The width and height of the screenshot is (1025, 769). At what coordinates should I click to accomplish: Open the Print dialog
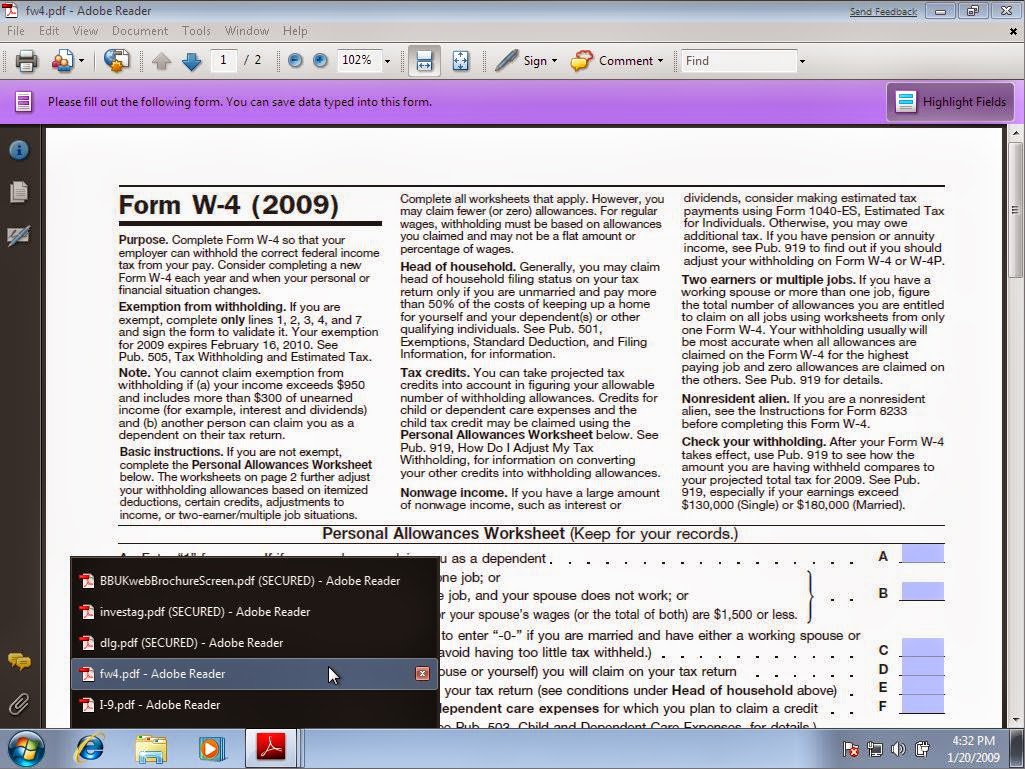[27, 60]
